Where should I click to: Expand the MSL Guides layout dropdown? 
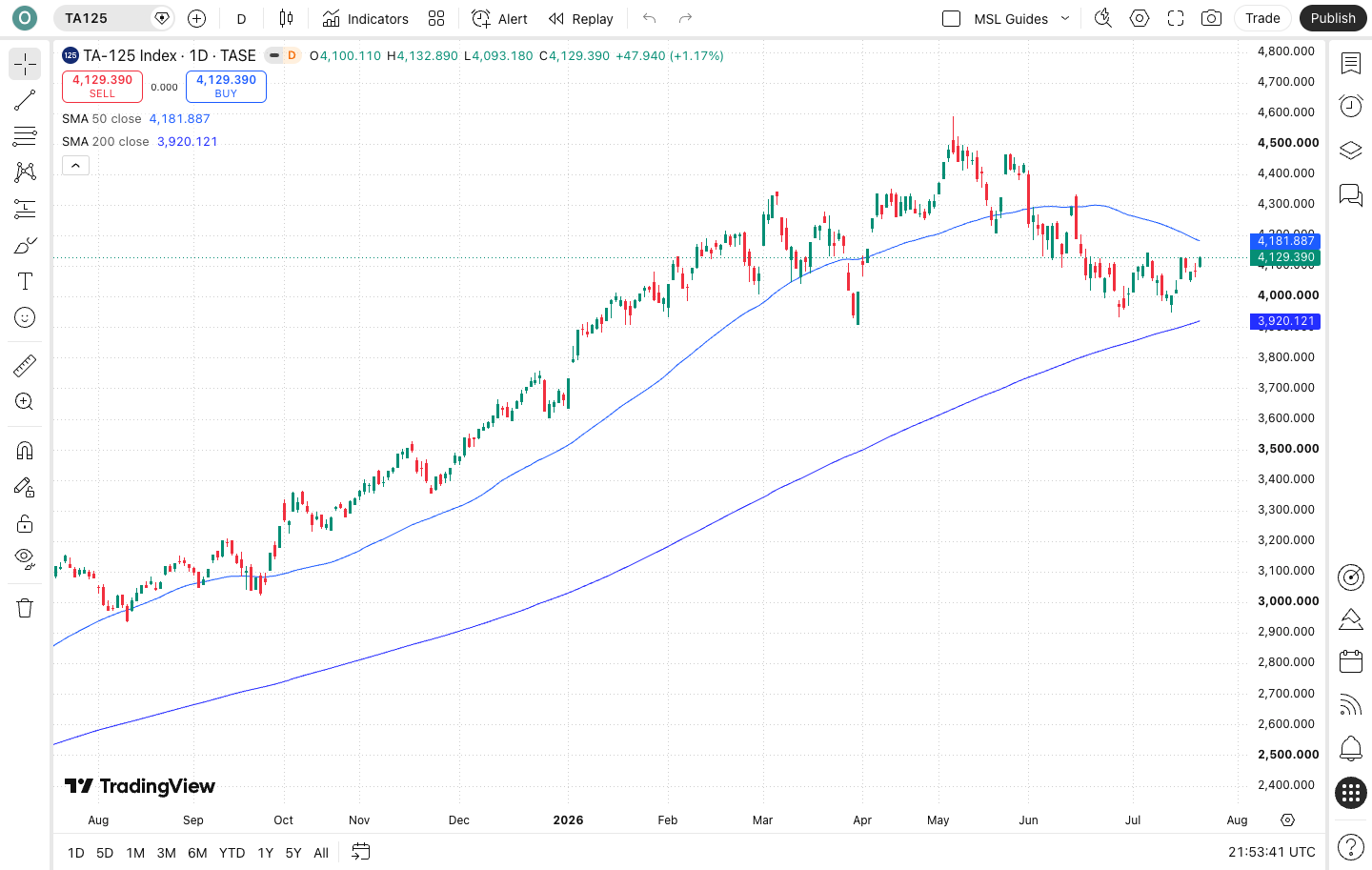1065,18
